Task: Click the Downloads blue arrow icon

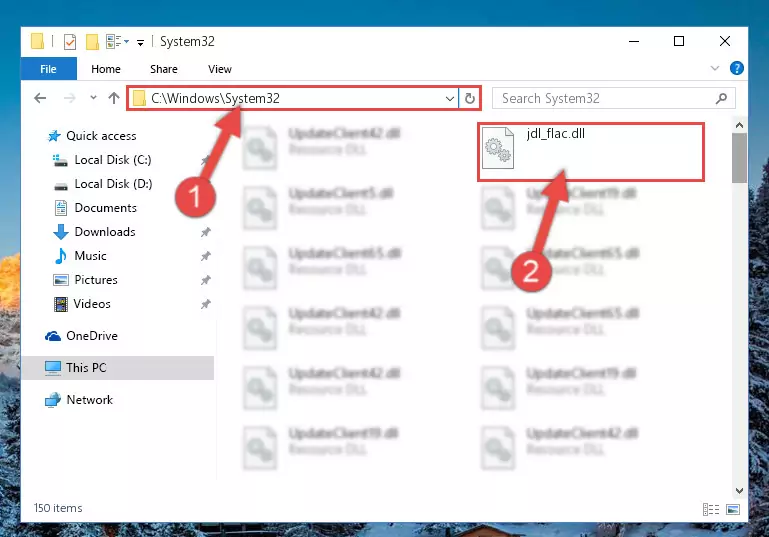Action: [60, 232]
